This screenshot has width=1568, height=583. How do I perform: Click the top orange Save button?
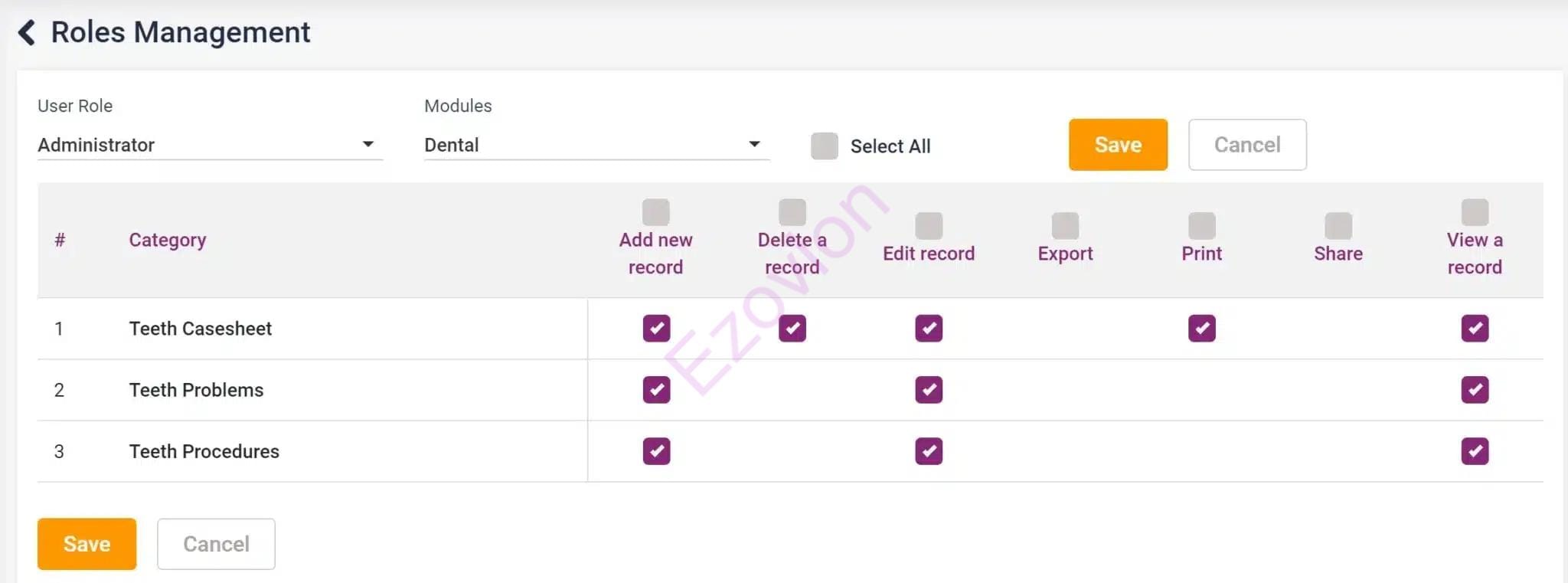(x=1117, y=145)
